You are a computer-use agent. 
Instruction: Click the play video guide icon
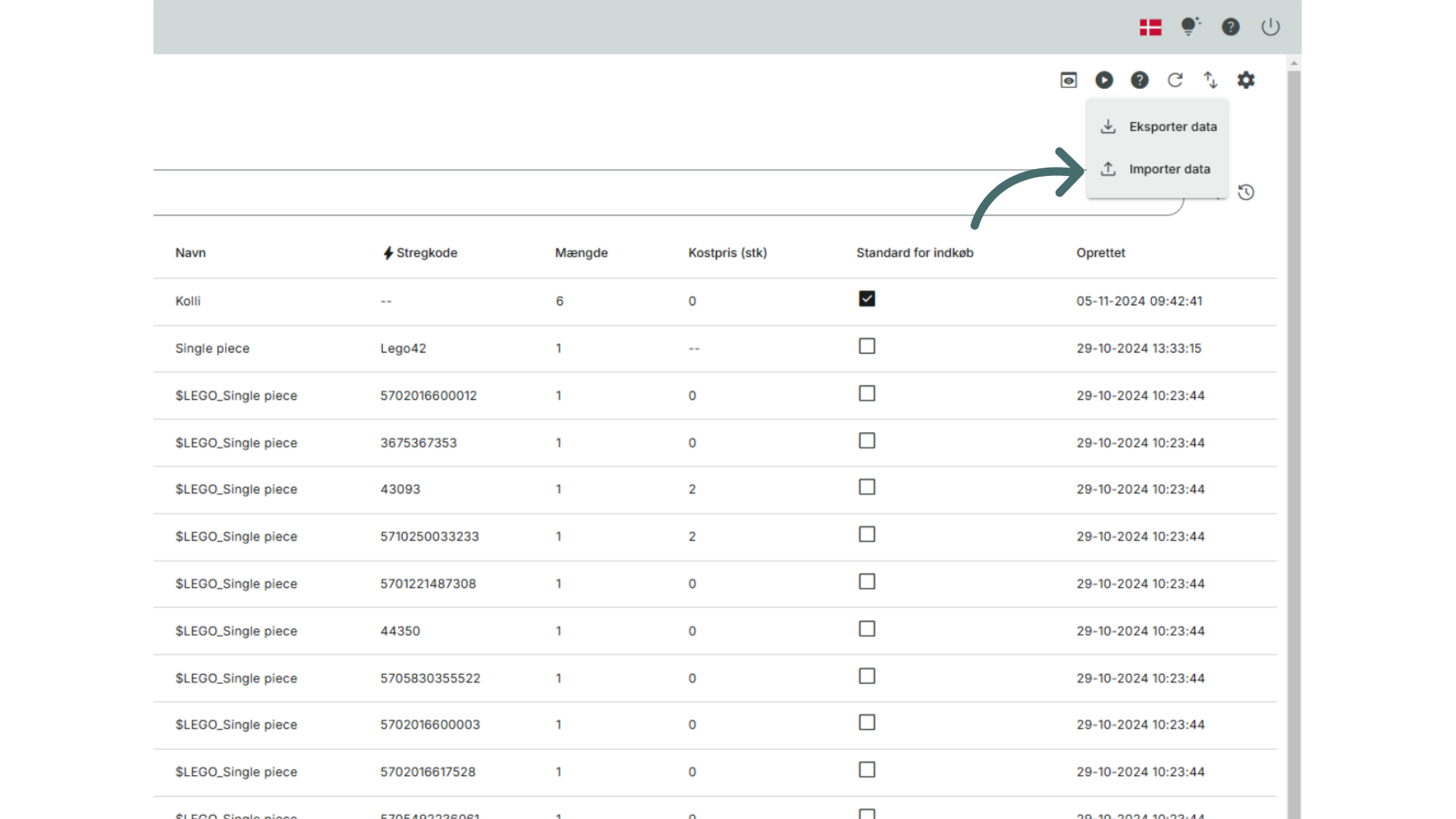(1104, 80)
